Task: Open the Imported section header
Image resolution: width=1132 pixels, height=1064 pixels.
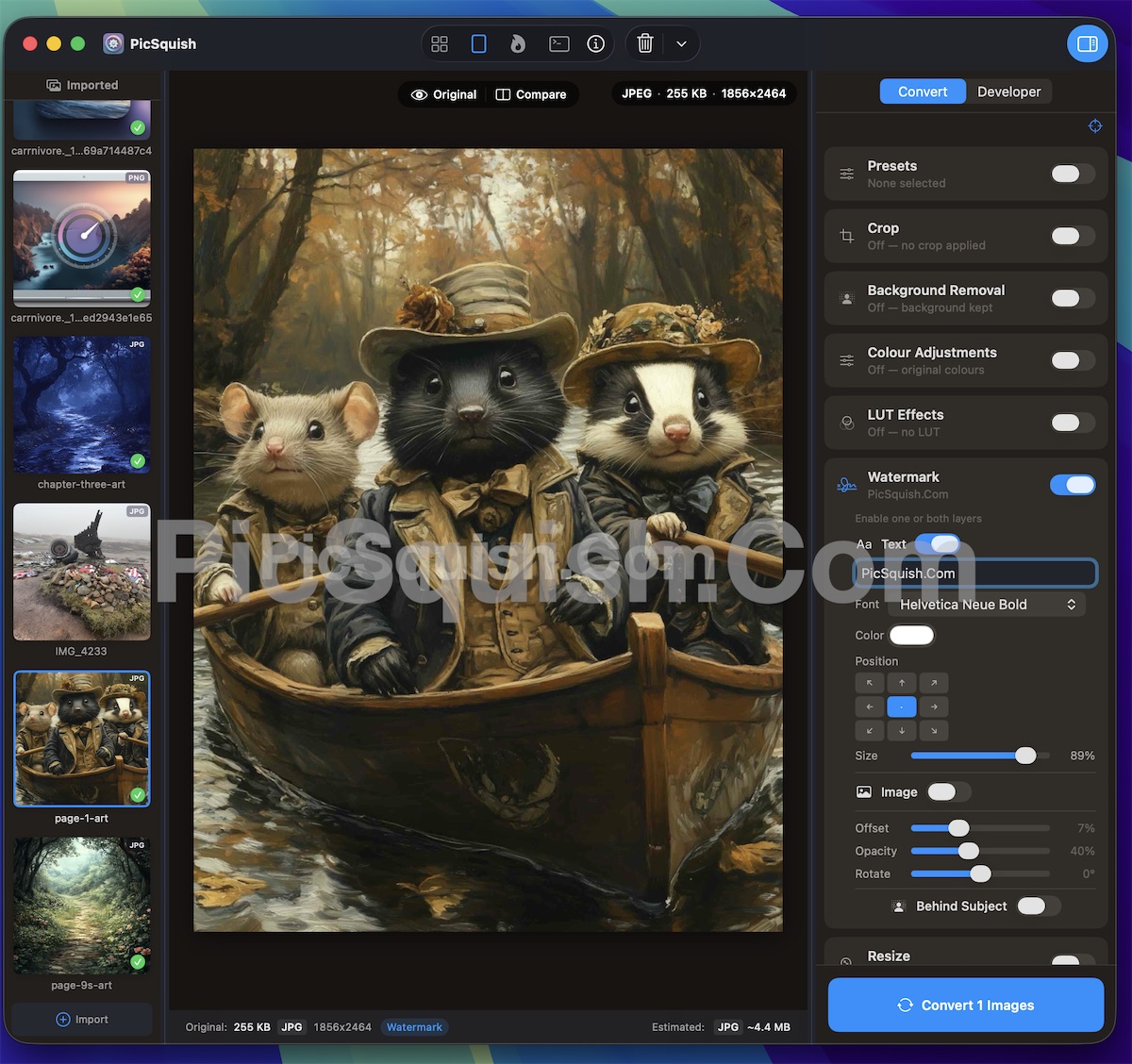Action: [82, 85]
